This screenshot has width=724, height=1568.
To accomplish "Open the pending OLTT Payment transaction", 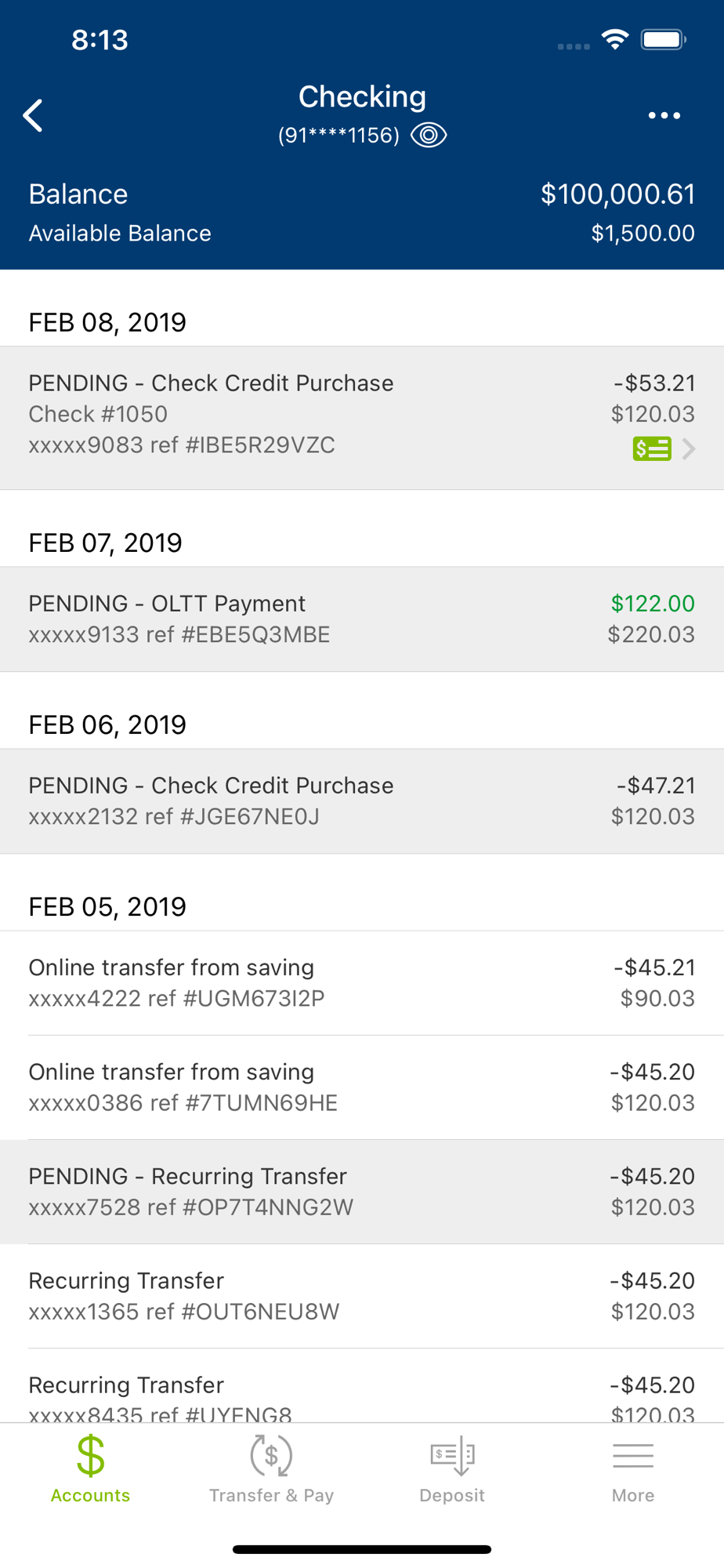I will click(x=362, y=619).
